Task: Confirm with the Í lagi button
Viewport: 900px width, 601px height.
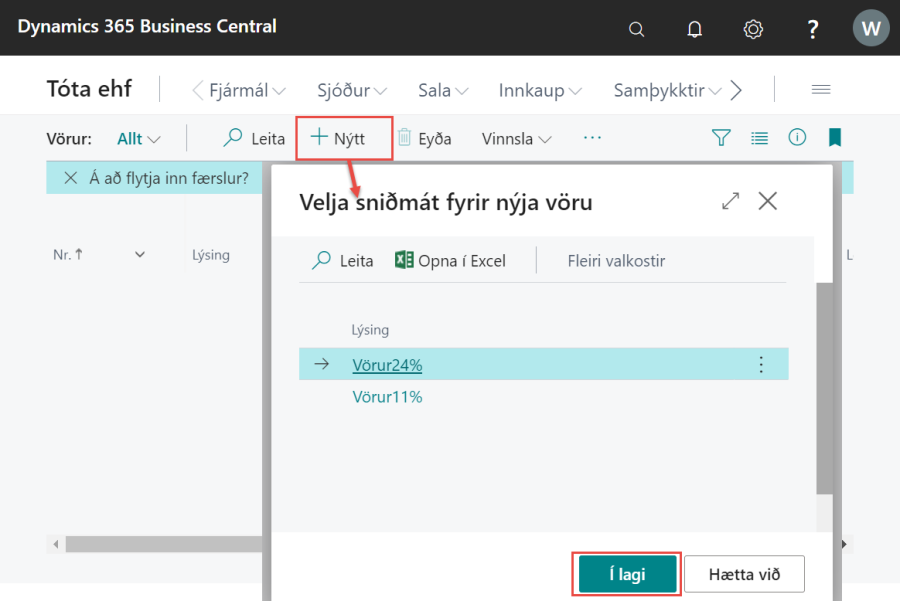Action: (627, 574)
